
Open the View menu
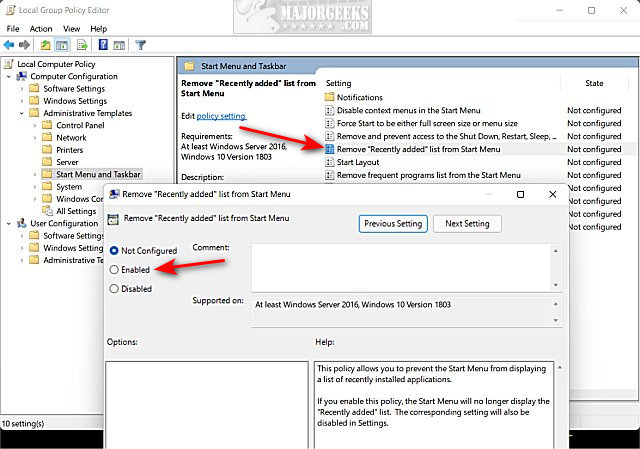click(71, 29)
